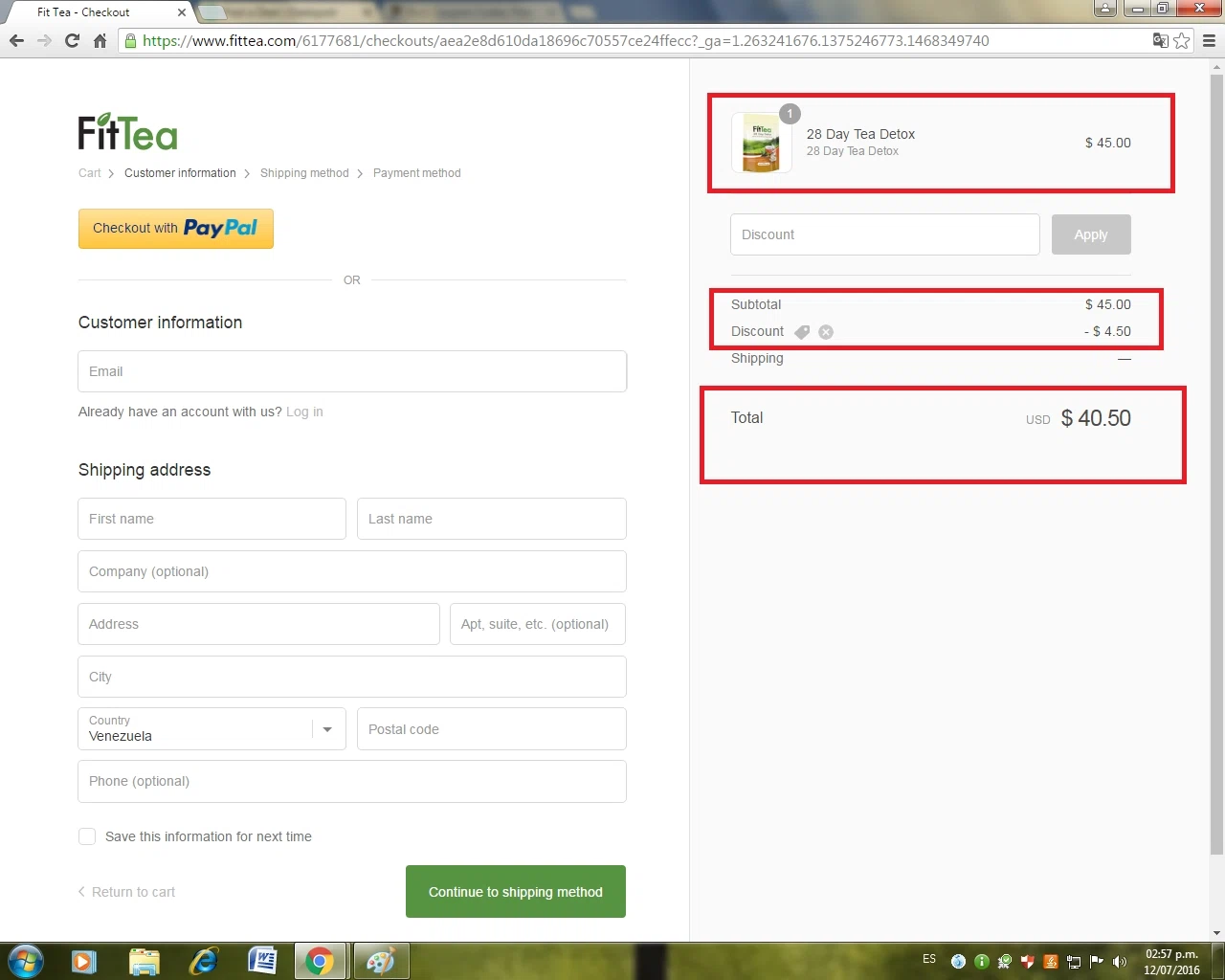Click Continue to shipping method
This screenshot has width=1225, height=980.
coord(516,892)
